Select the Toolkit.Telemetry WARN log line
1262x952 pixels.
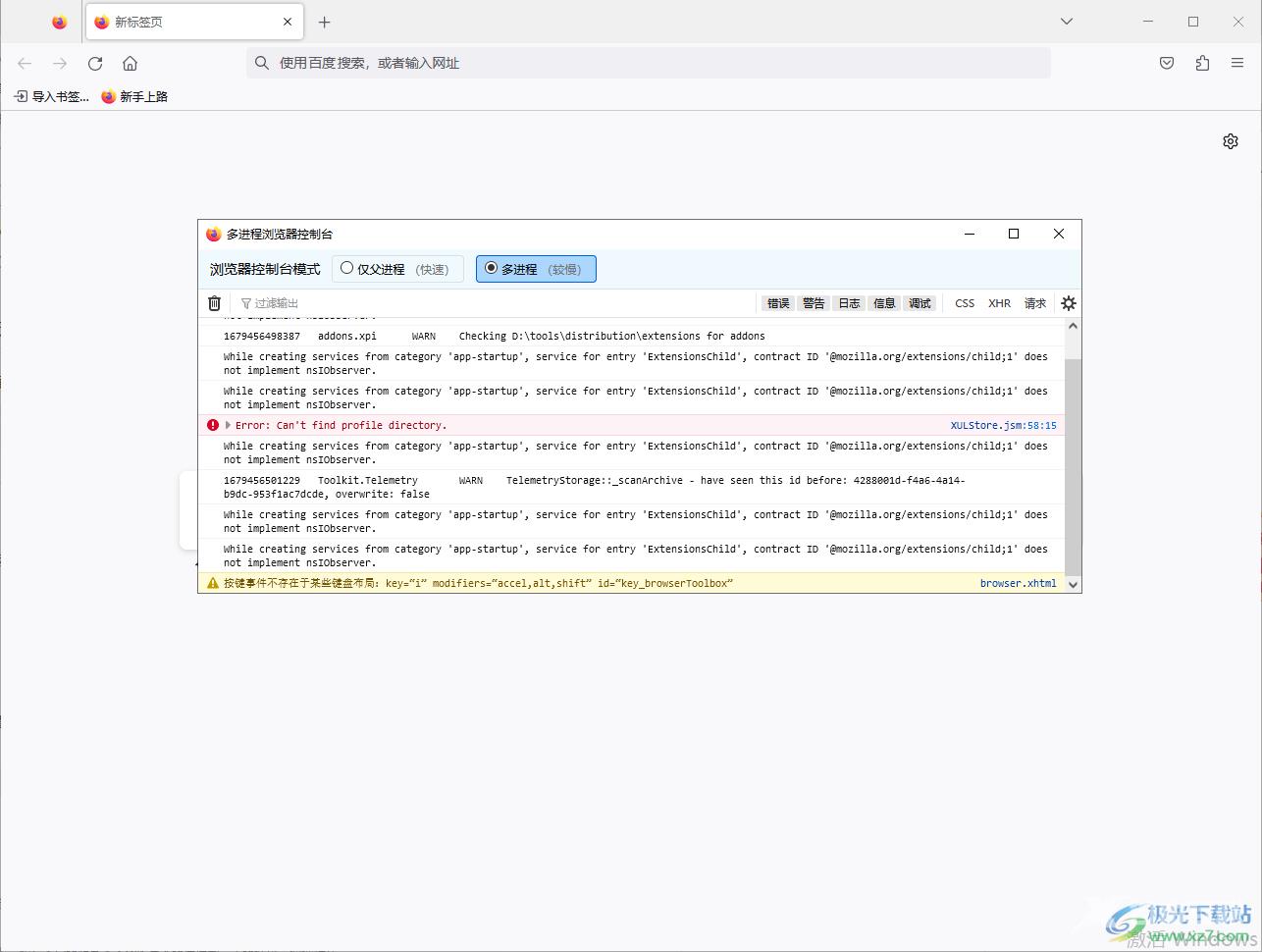tap(631, 487)
